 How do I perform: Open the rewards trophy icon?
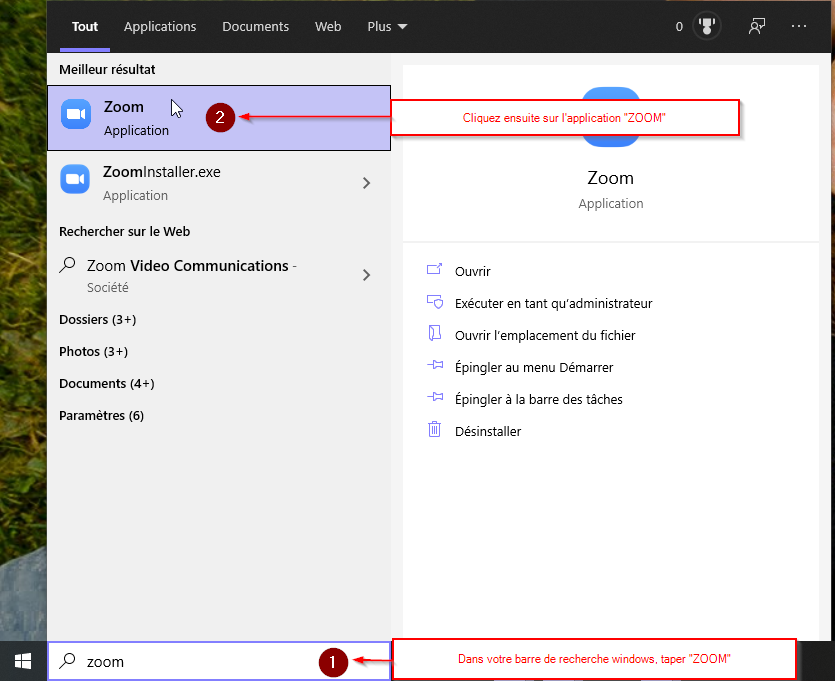tap(709, 27)
